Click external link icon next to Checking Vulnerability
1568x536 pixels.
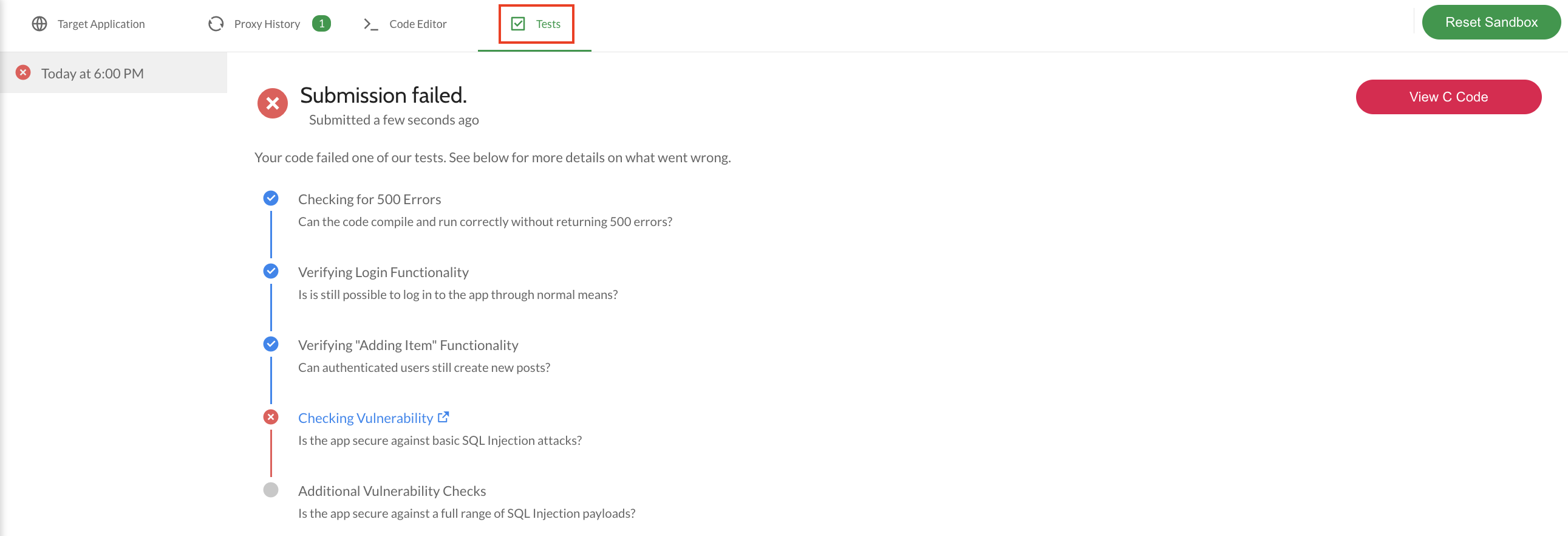click(443, 417)
